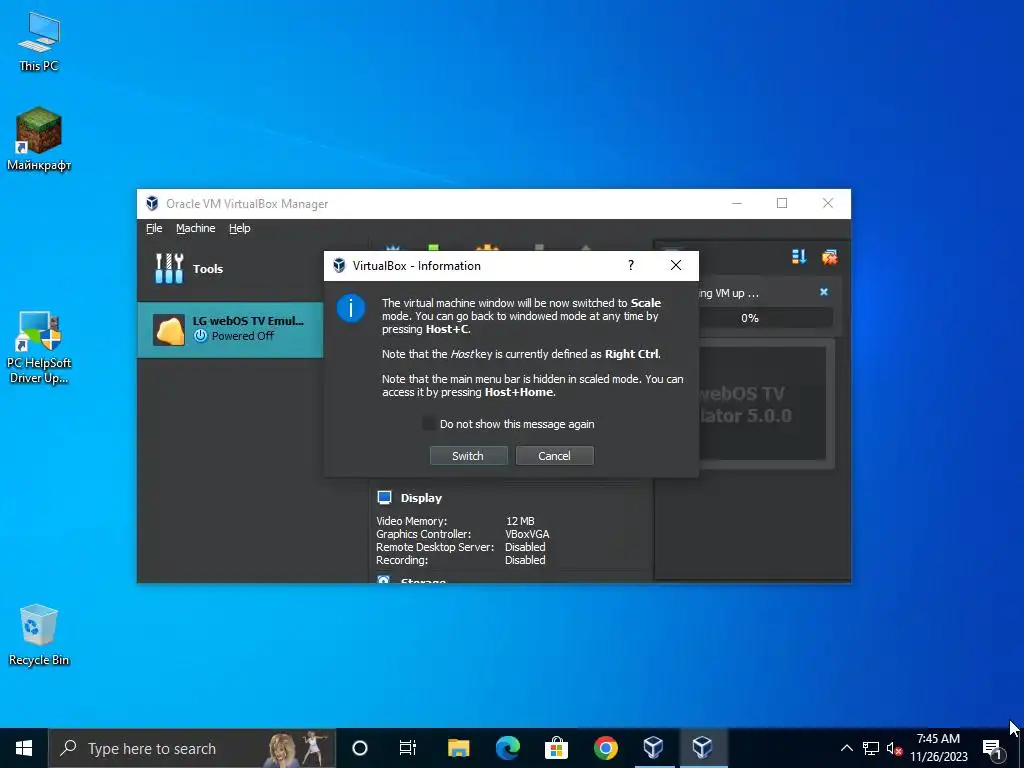Toggle notification ordering icon in notification panel

[799, 257]
